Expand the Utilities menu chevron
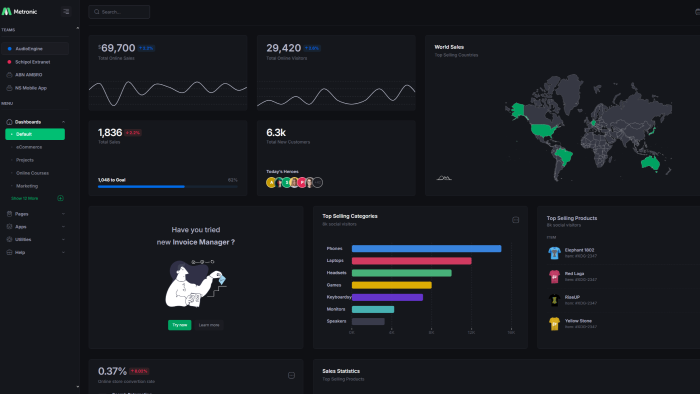 click(63, 239)
